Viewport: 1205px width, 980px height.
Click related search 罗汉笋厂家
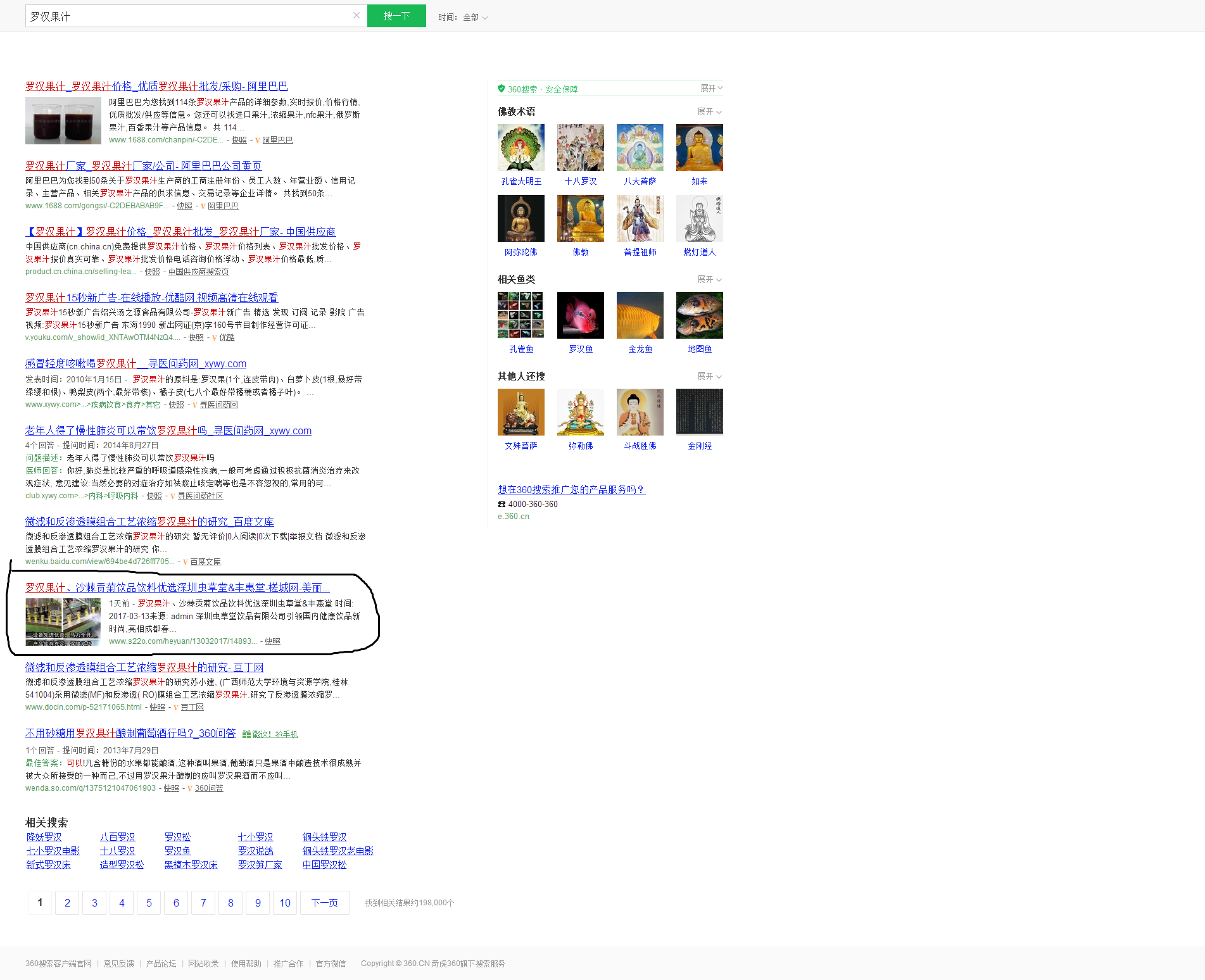(260, 865)
